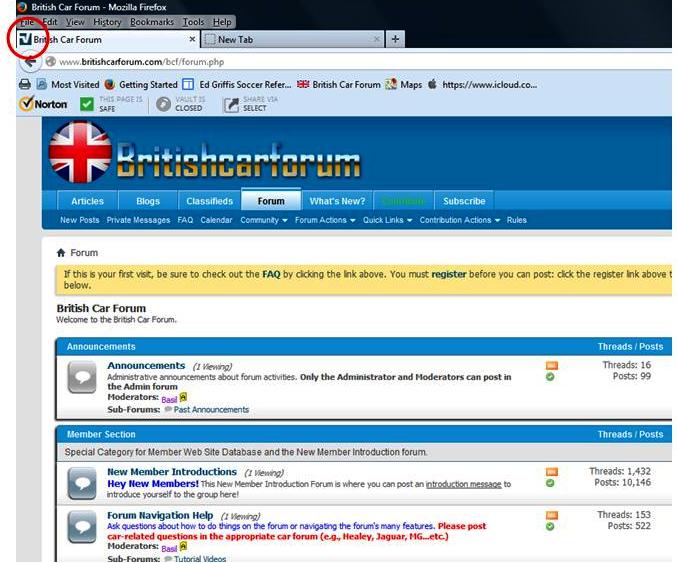Click the RSS feed icon for Announcements
Image resolution: width=677 pixels, height=563 pixels.
click(551, 365)
